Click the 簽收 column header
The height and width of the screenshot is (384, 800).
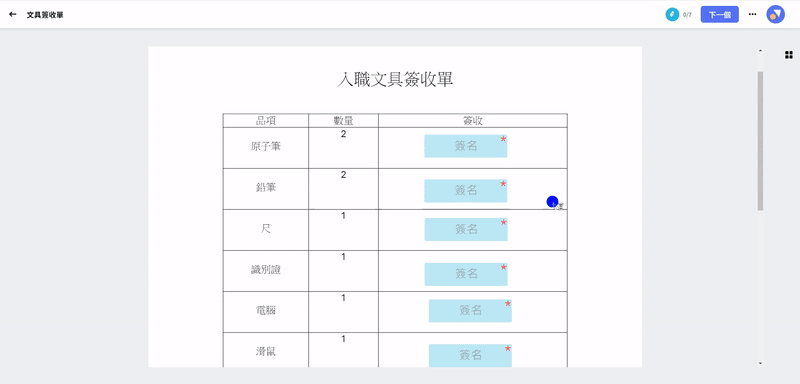(x=472, y=121)
